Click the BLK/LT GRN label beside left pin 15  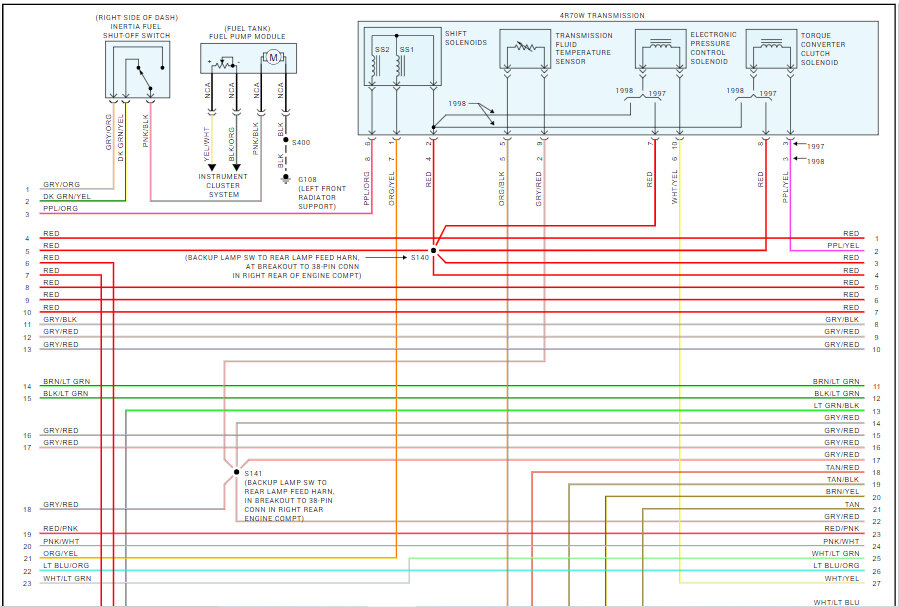[65, 394]
